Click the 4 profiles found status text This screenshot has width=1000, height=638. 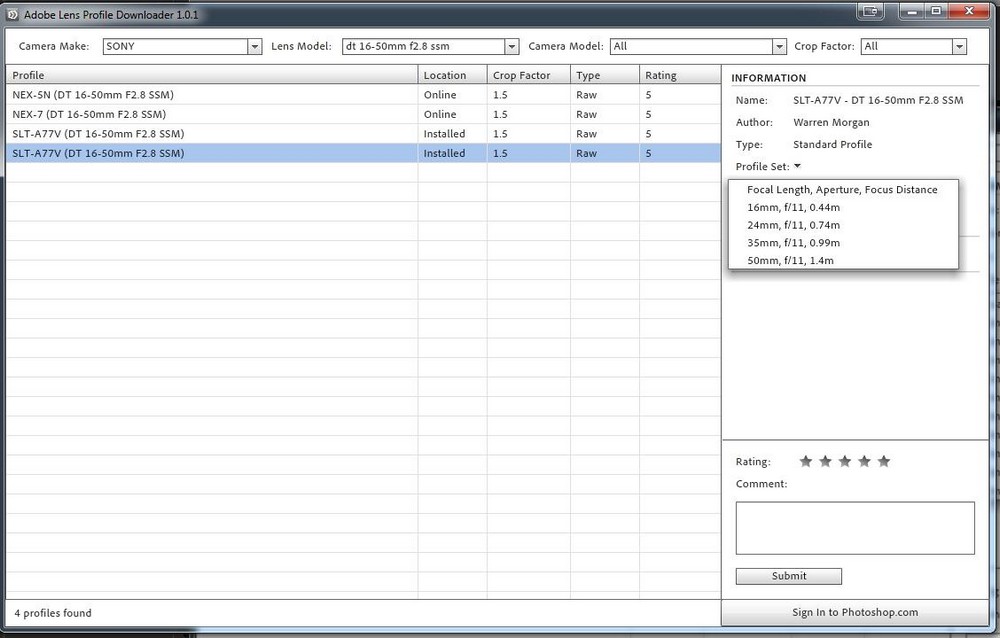pos(53,613)
